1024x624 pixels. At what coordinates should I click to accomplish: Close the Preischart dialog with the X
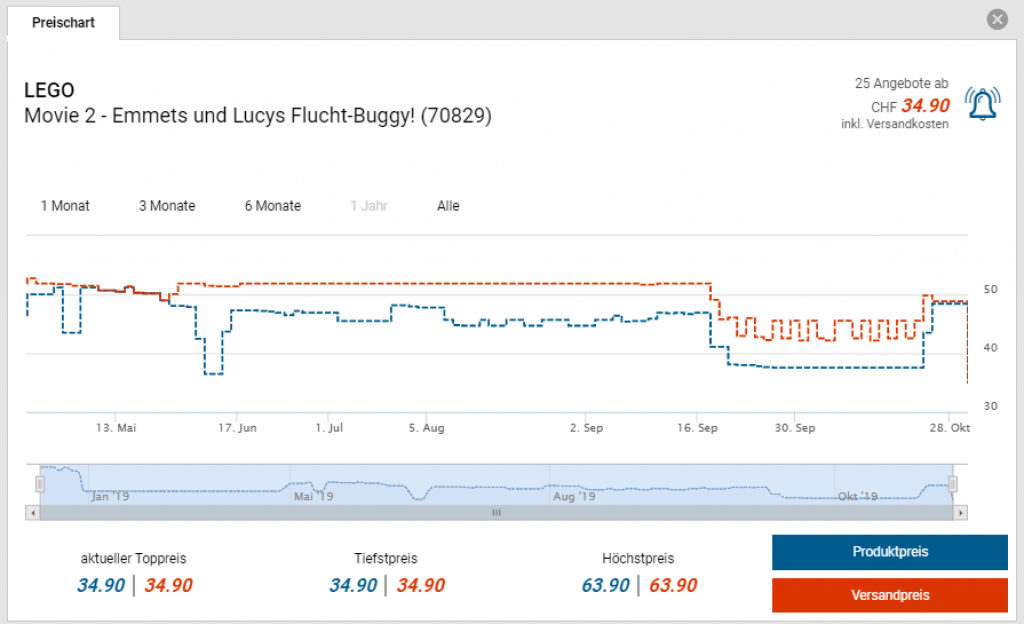coord(996,20)
